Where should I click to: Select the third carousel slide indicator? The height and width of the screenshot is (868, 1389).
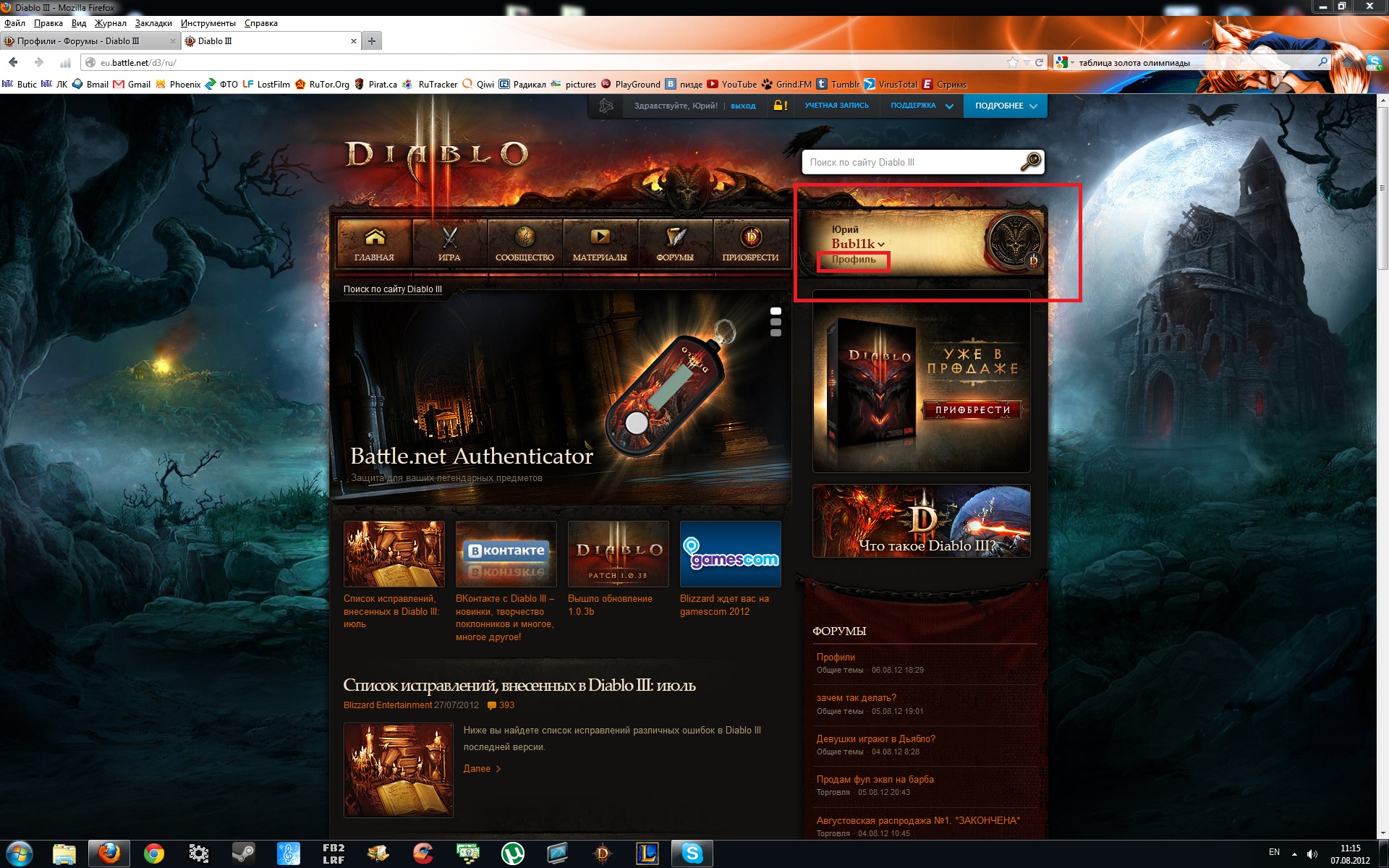tap(776, 333)
